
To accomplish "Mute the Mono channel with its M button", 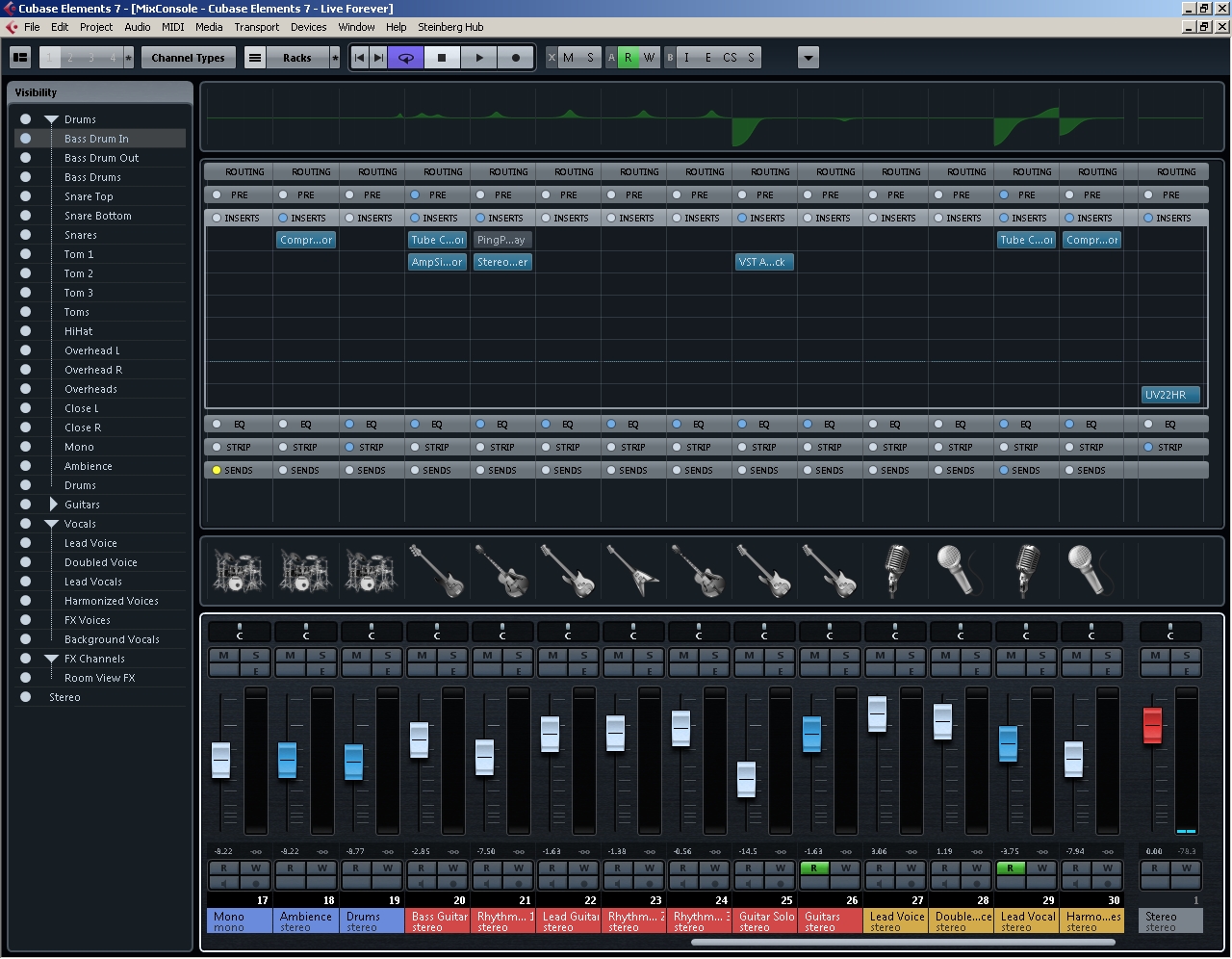I will [x=224, y=656].
